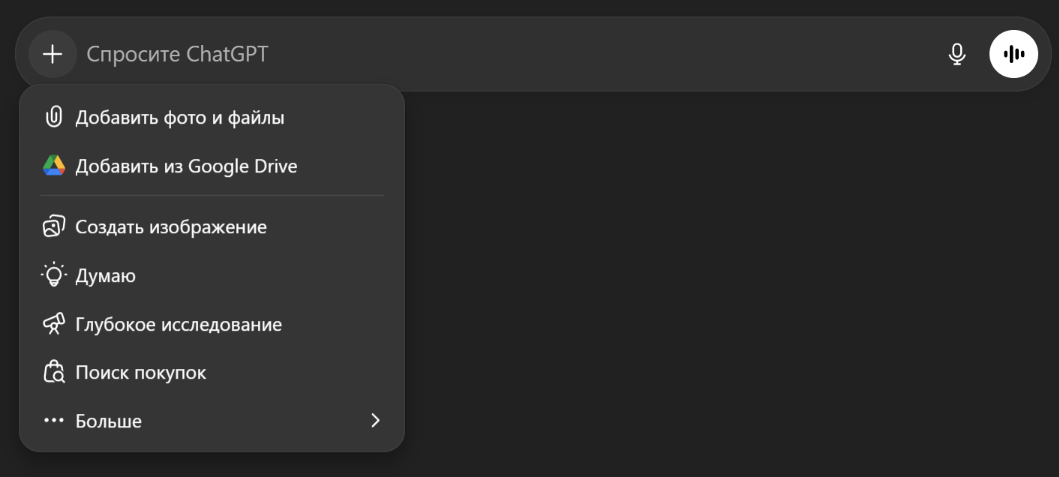Click the telescope deep research icon
The image size is (1059, 477).
54,325
